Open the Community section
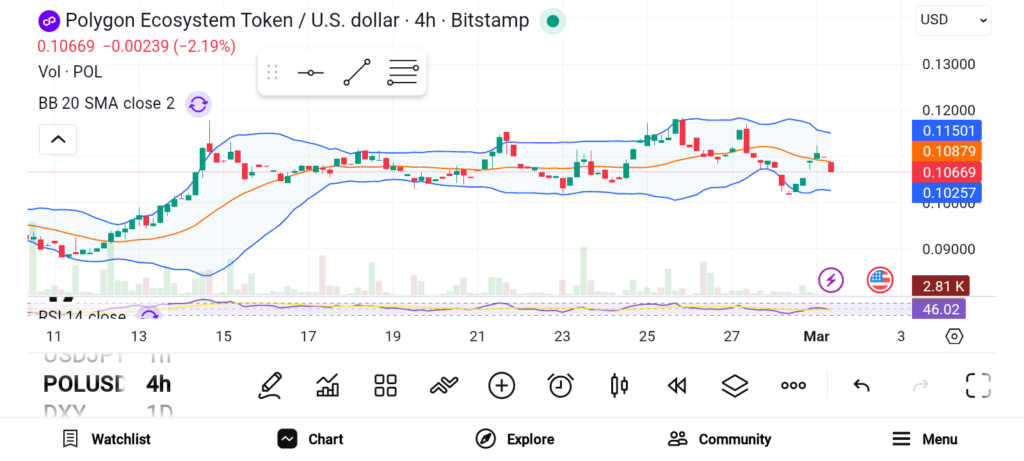This screenshot has width=1024, height=461. click(719, 439)
